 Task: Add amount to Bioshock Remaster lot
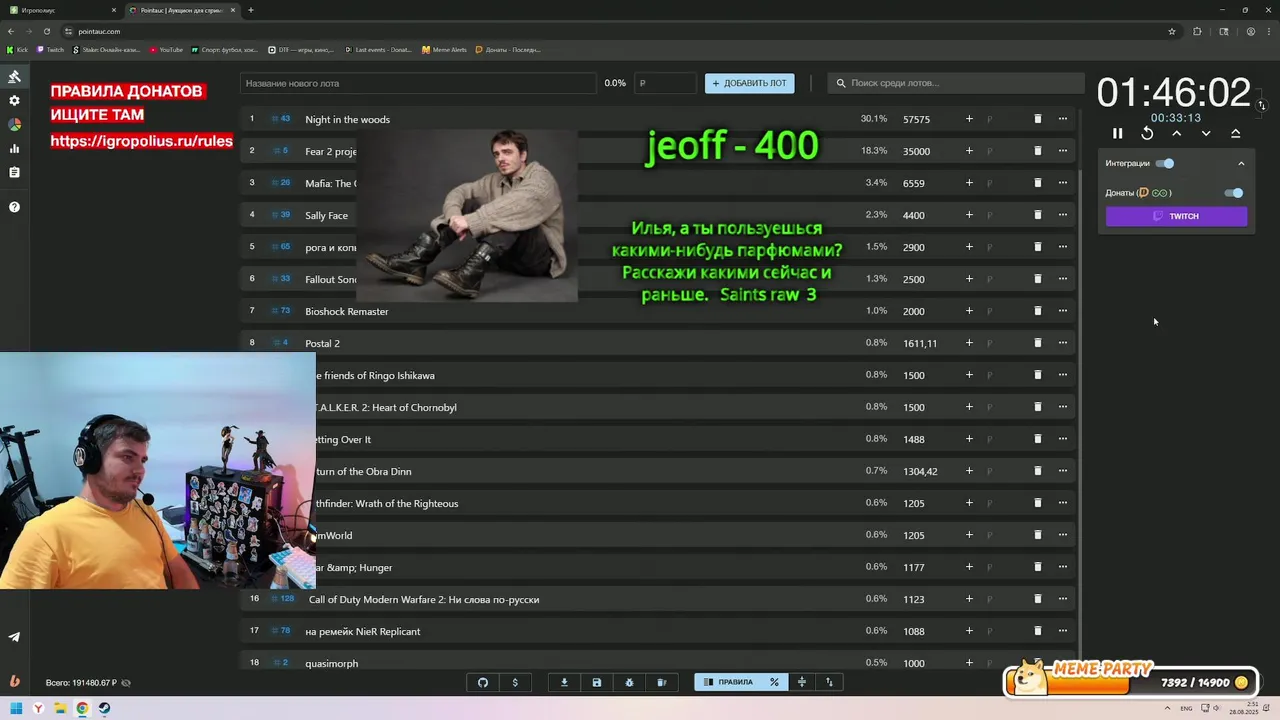coord(969,311)
